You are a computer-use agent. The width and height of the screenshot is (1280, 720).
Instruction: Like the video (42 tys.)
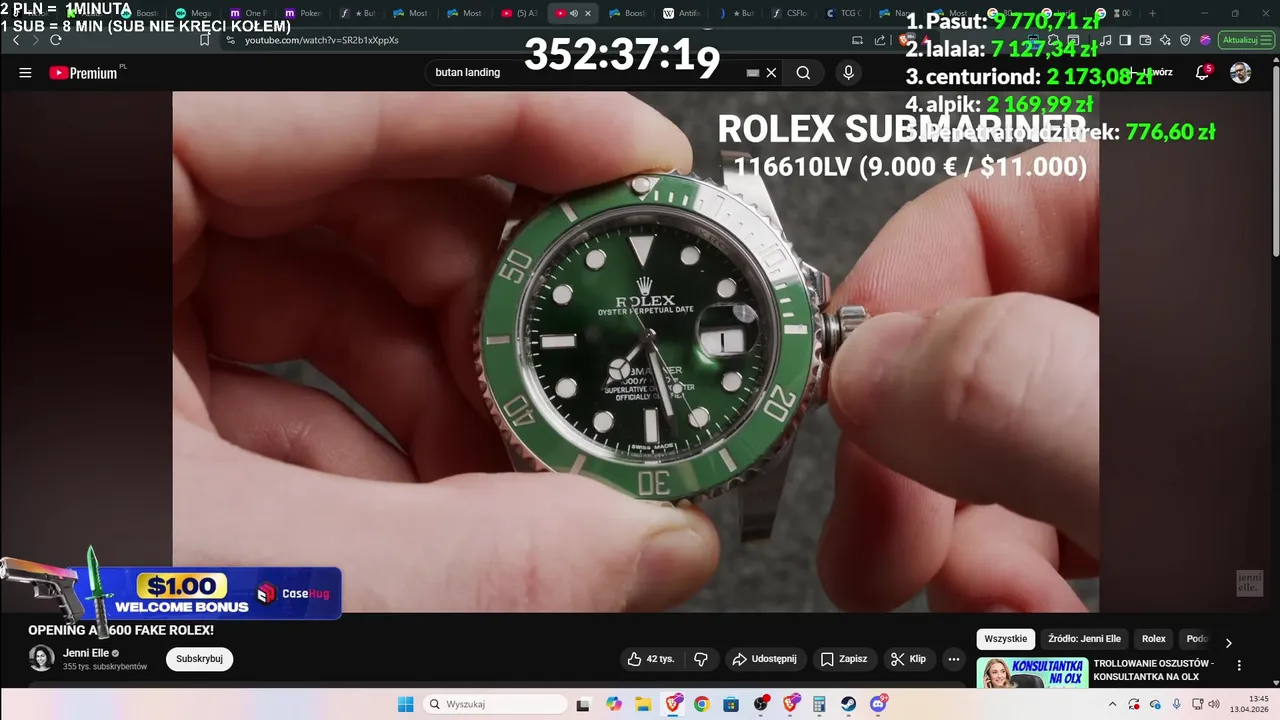tap(650, 659)
